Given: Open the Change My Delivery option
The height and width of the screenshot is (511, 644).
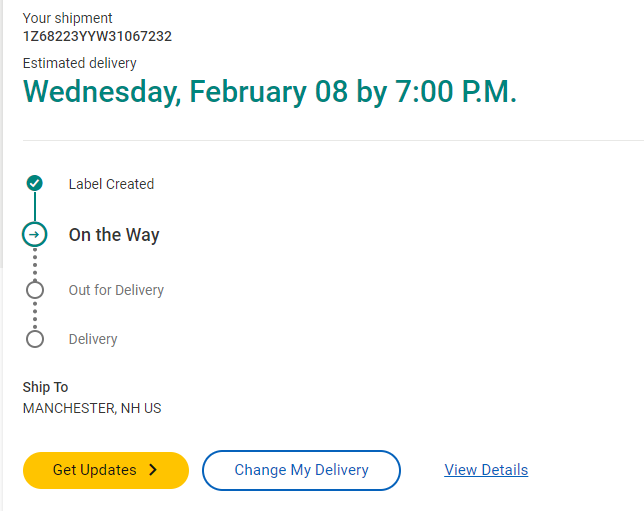Looking at the screenshot, I should [301, 470].
